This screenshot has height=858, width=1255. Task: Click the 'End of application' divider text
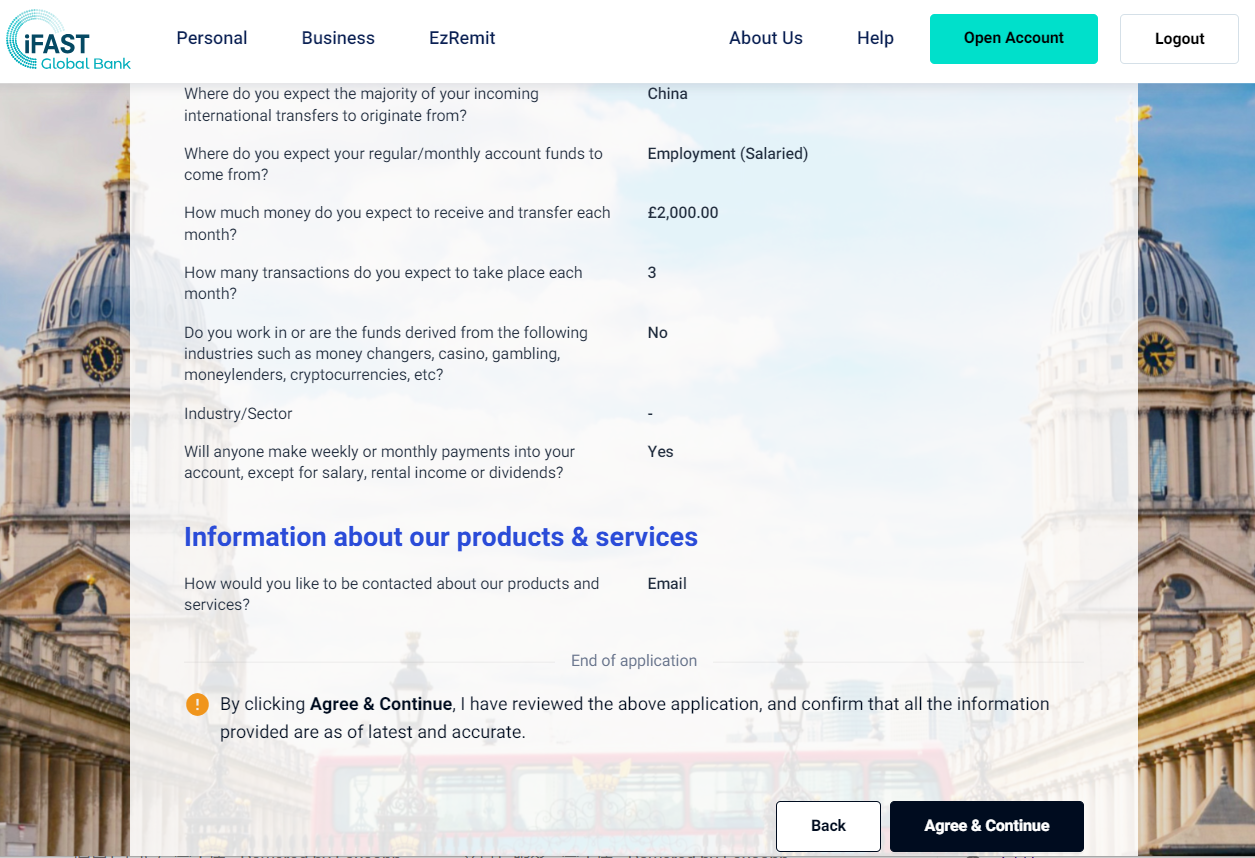click(633, 661)
